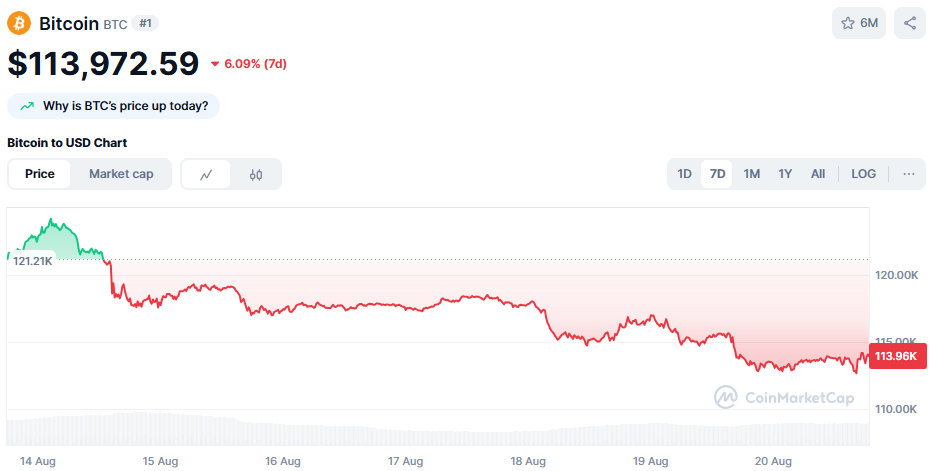This screenshot has height=471, width=930.
Task: Choose the 1D time range
Action: coord(684,174)
